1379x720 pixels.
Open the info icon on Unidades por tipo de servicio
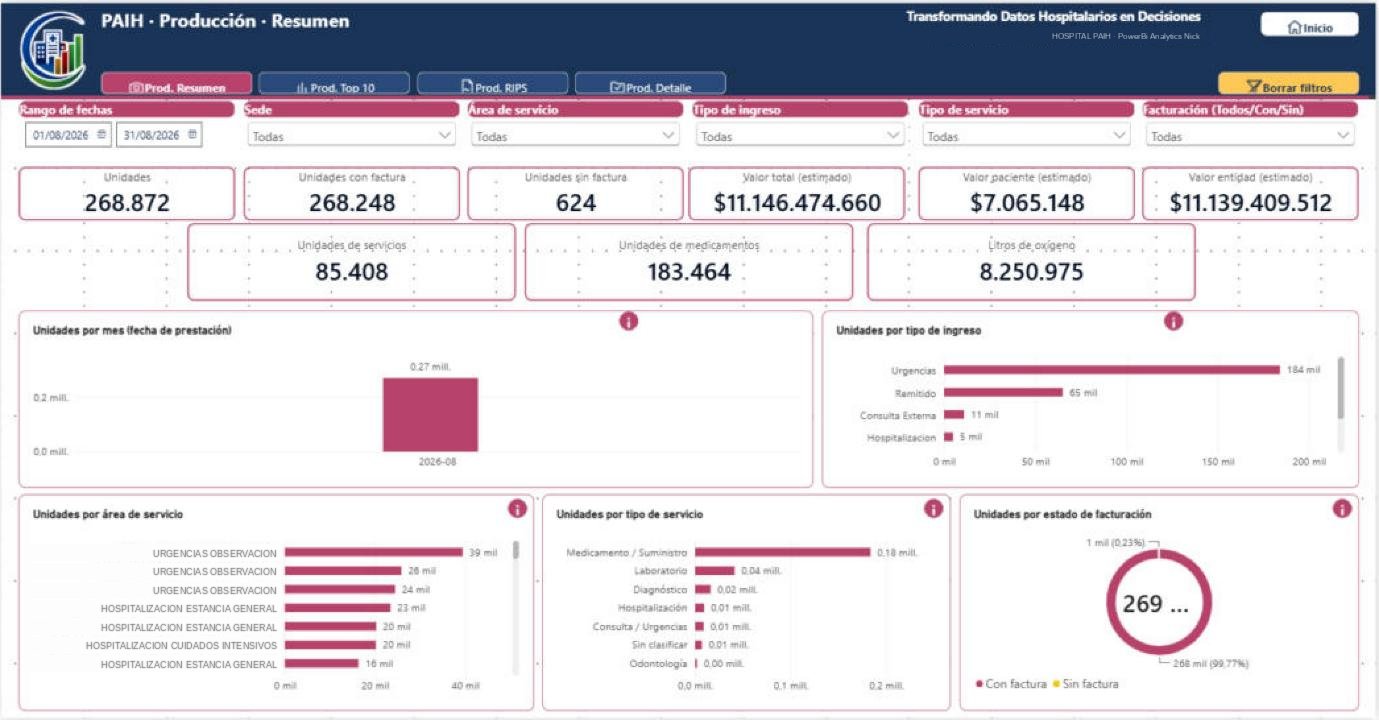point(933,508)
